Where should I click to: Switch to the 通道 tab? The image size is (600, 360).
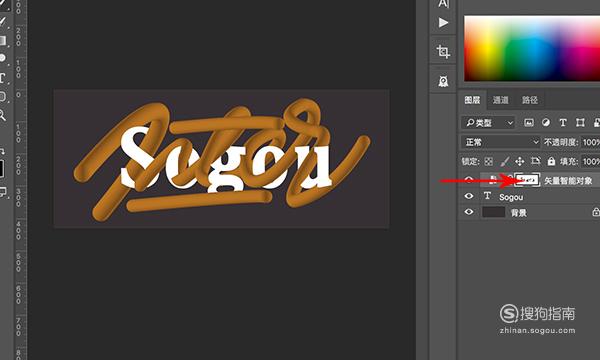click(501, 100)
